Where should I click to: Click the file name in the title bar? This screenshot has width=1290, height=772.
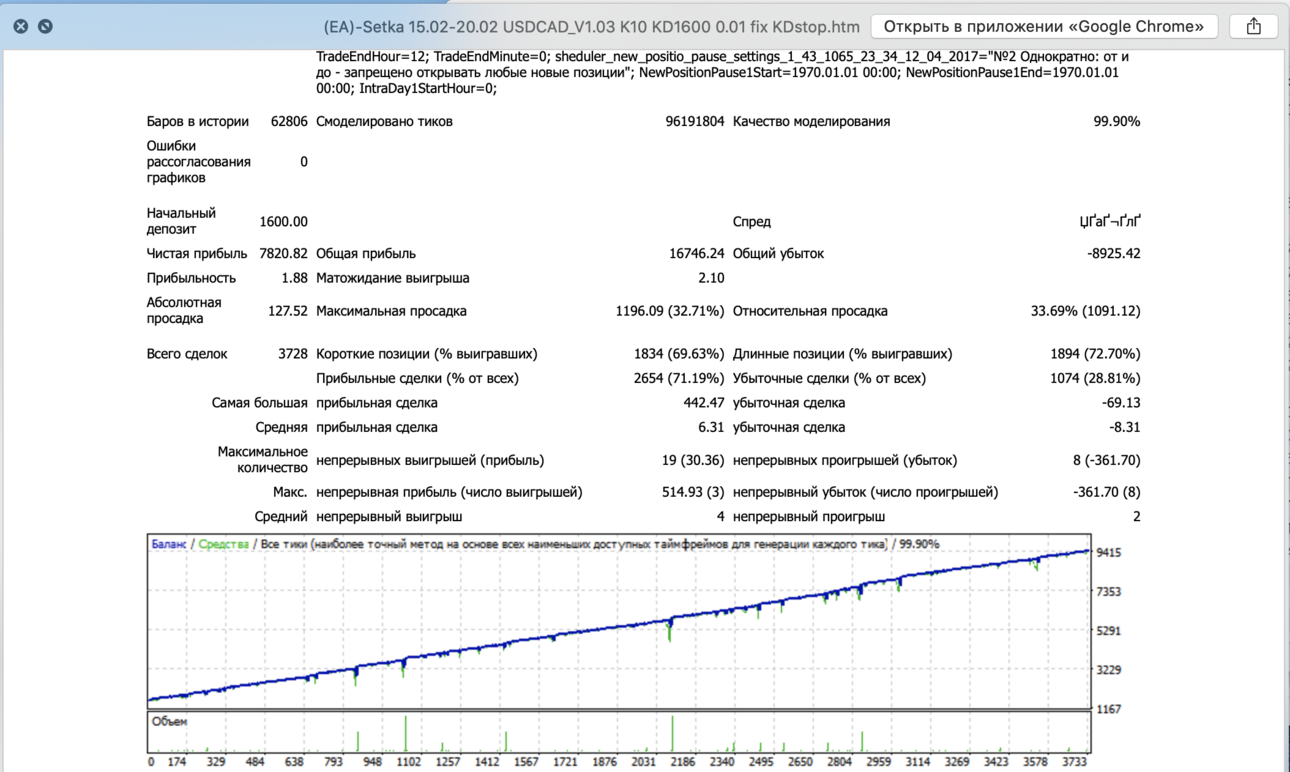(x=591, y=27)
